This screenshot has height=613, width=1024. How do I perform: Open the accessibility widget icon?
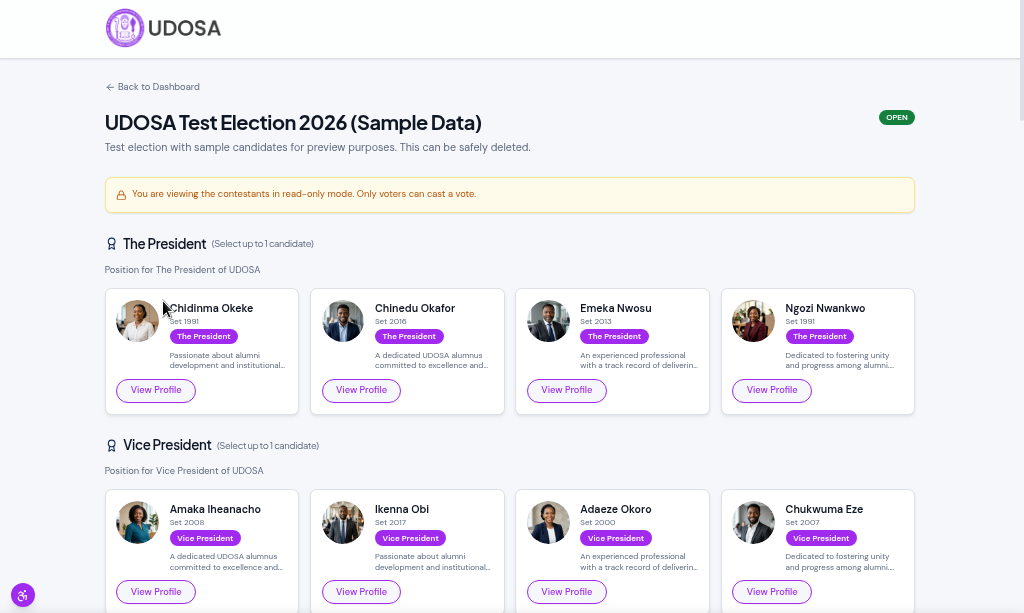[x=23, y=595]
